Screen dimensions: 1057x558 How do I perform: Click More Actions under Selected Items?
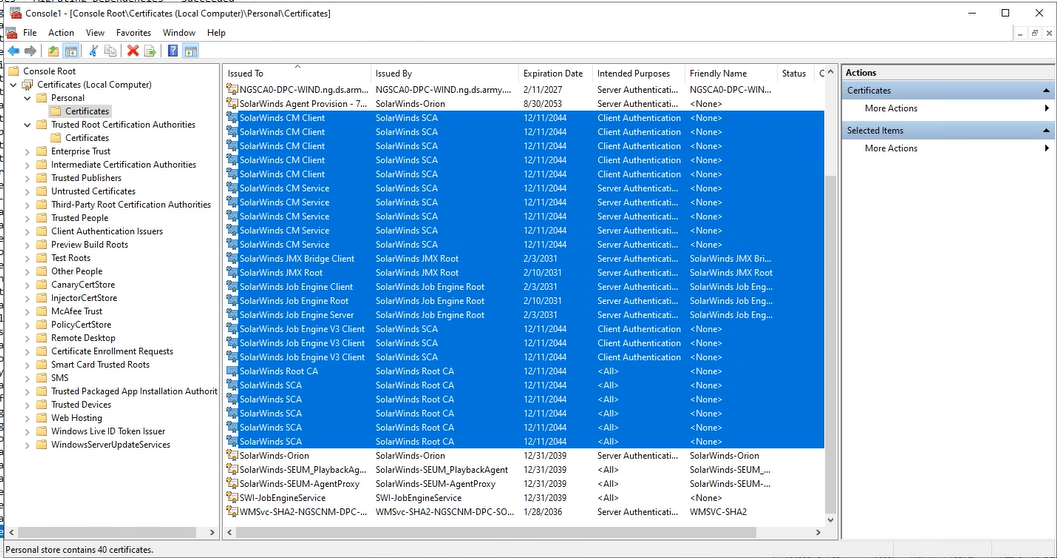[x=891, y=148]
